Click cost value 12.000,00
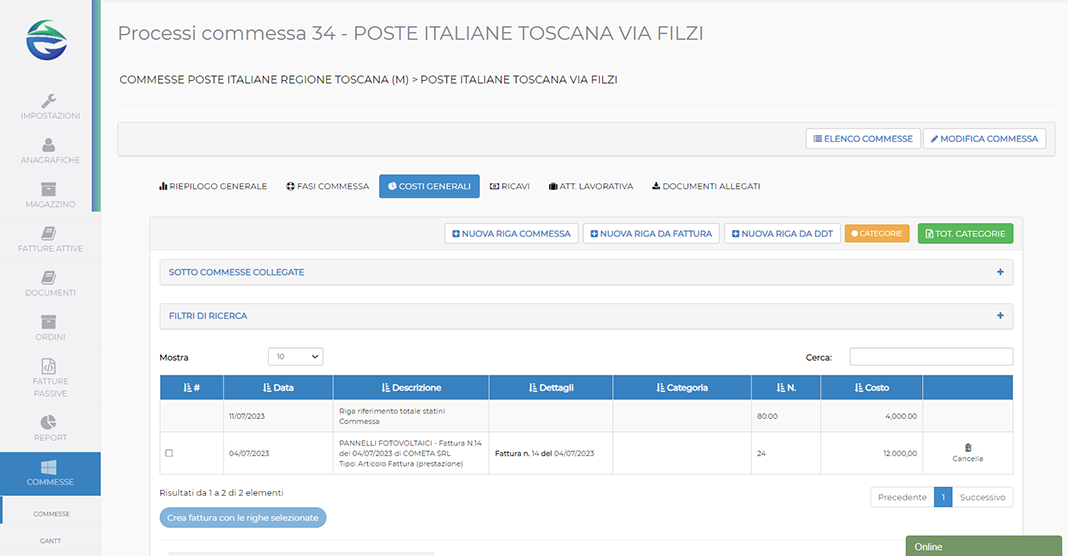1068x556 pixels. coord(900,453)
